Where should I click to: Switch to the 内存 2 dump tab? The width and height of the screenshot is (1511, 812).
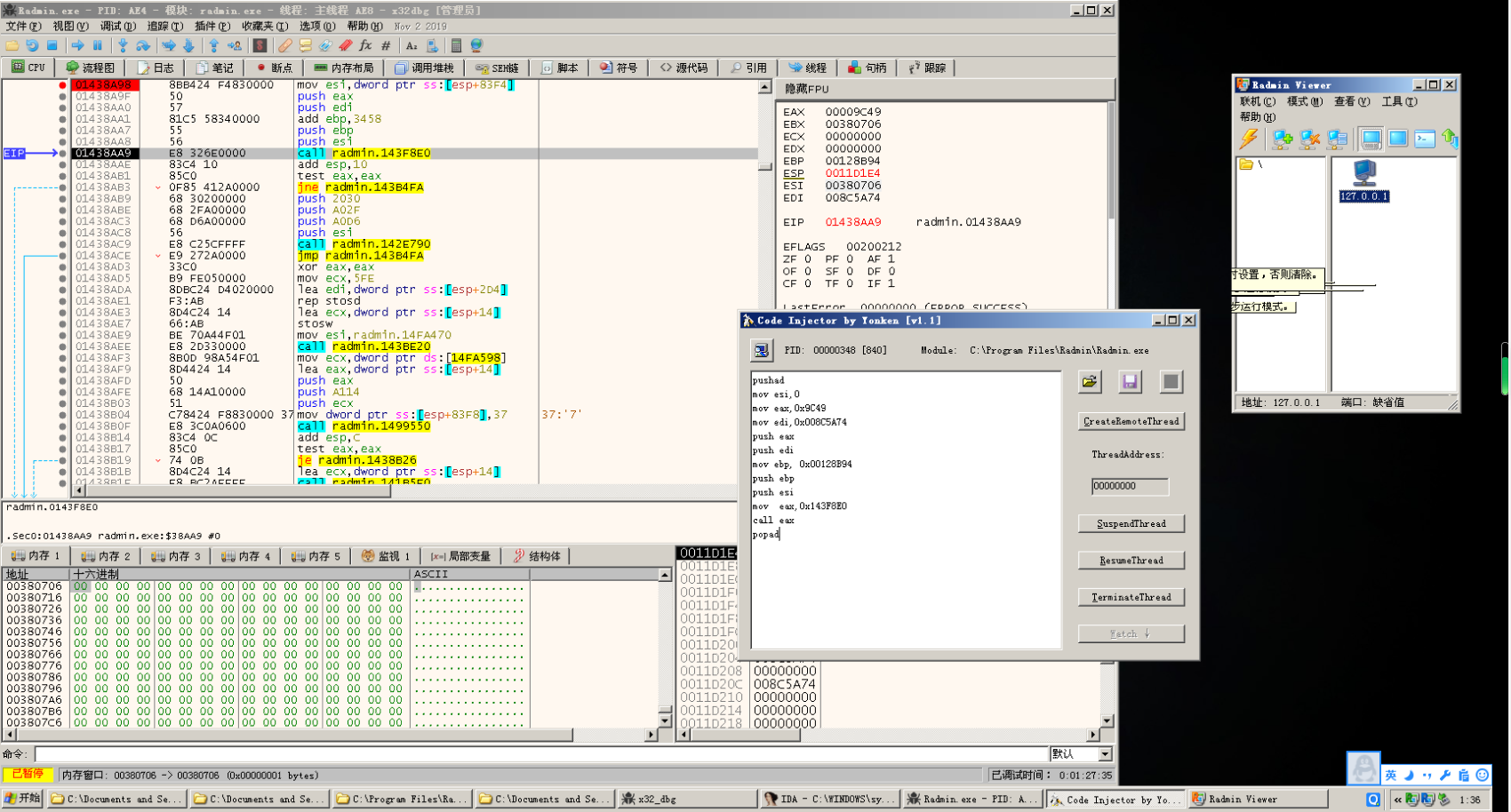(x=105, y=556)
